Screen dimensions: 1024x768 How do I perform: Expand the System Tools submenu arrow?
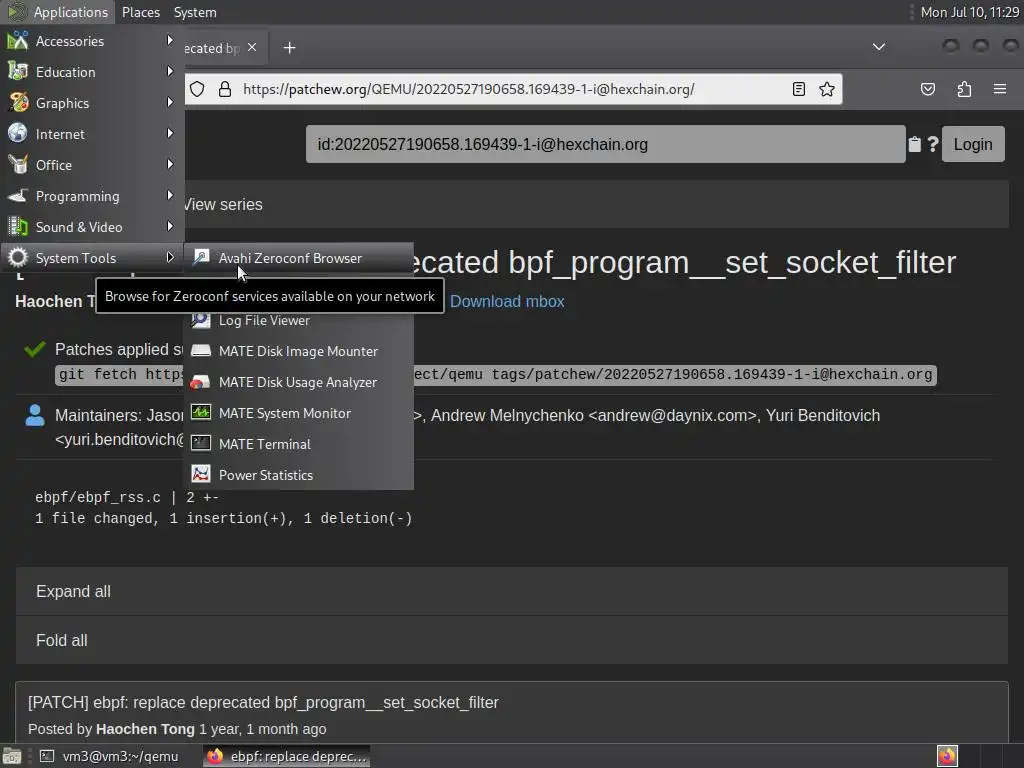click(x=170, y=257)
